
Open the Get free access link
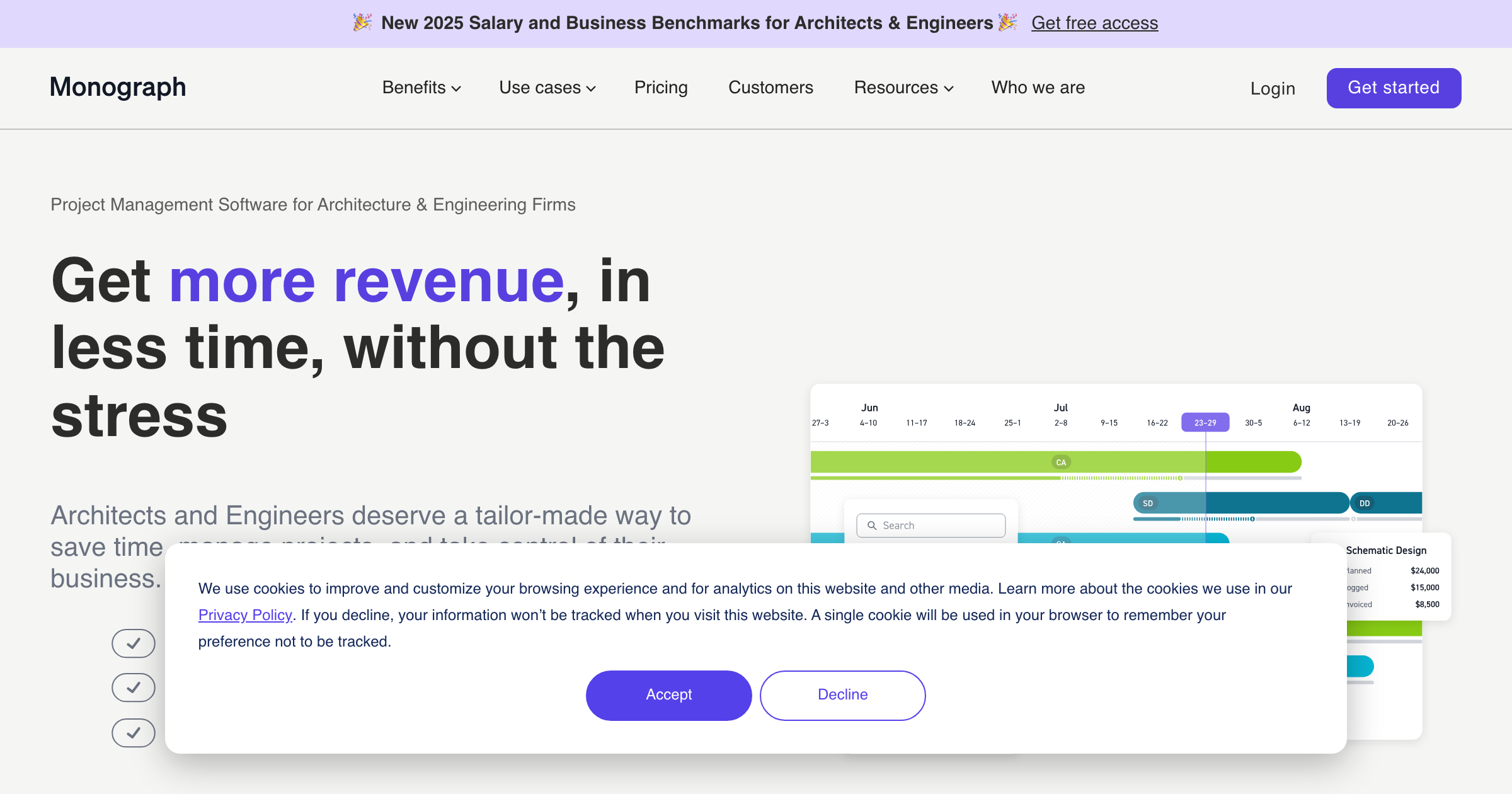(1094, 23)
